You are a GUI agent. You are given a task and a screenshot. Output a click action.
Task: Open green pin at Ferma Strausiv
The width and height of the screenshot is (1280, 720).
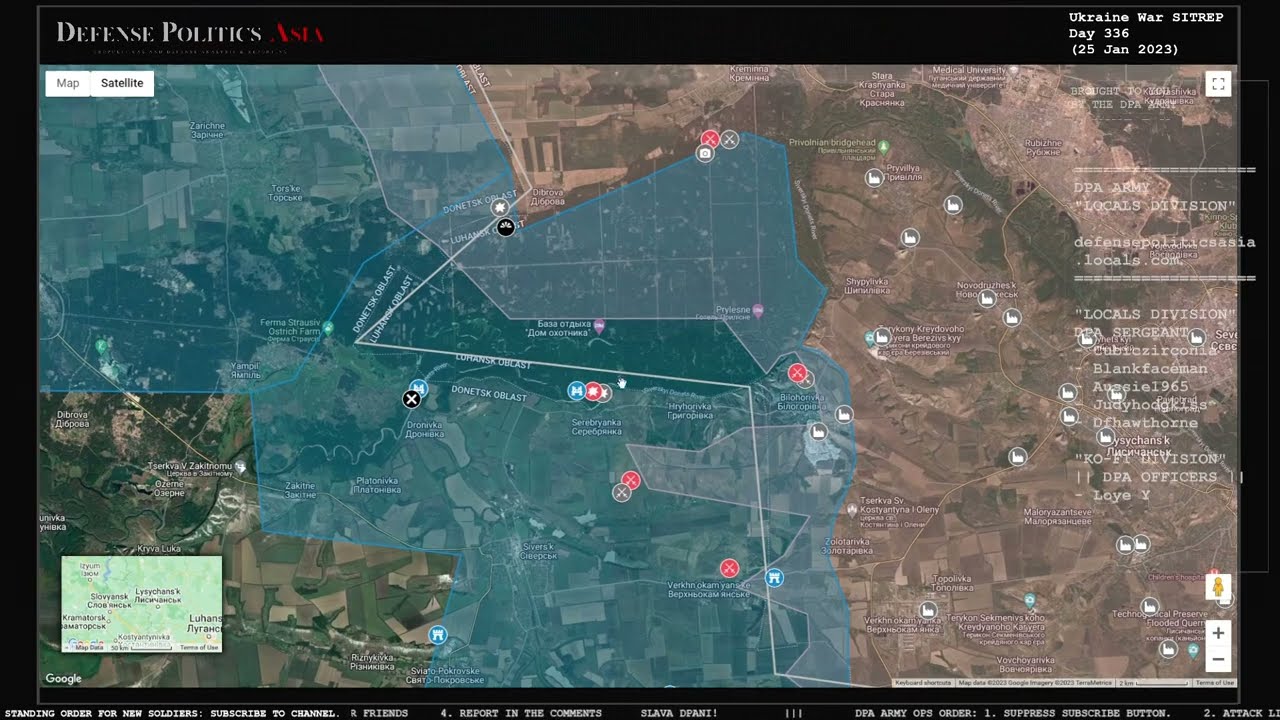(328, 327)
